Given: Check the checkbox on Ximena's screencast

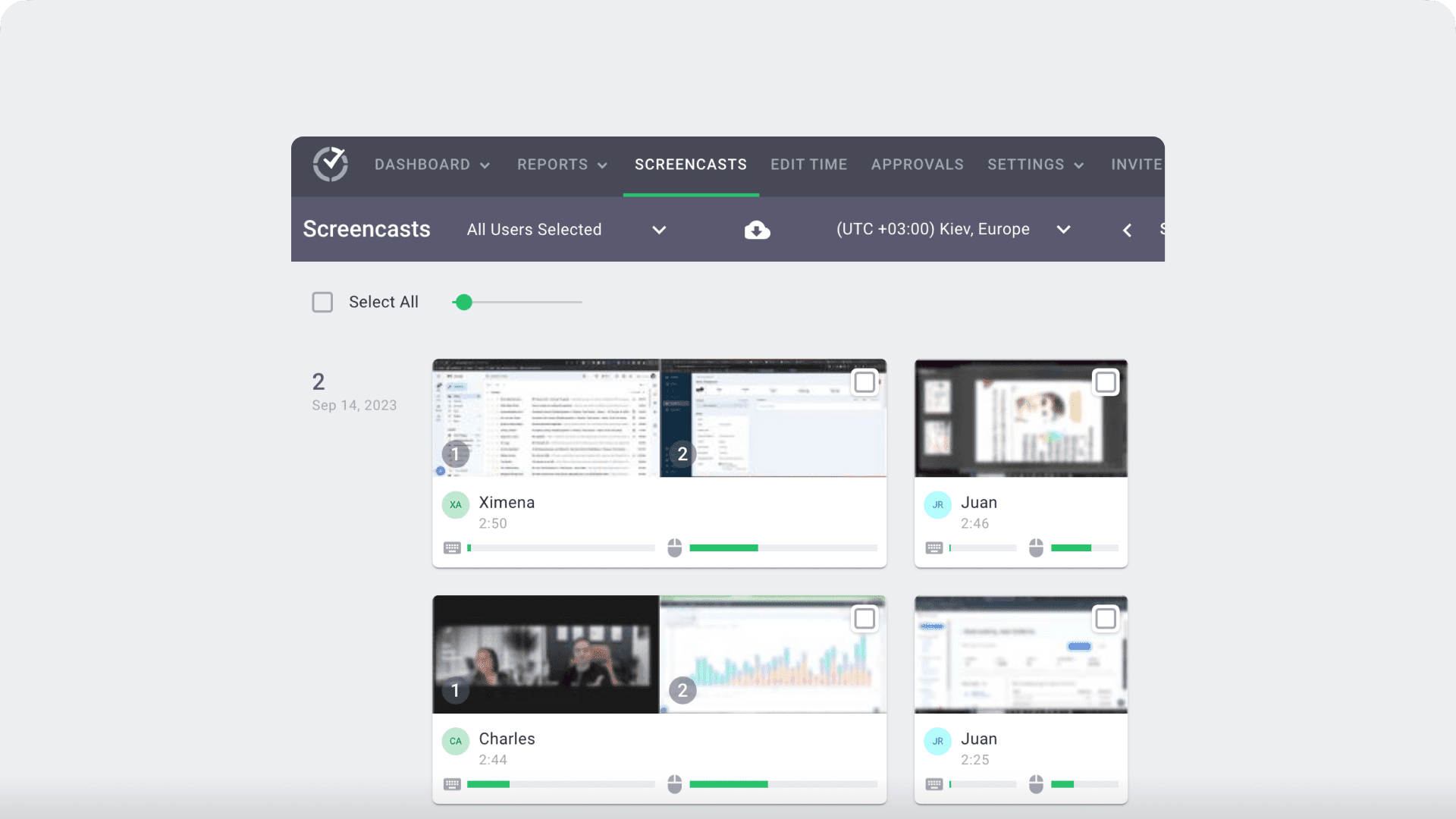Looking at the screenshot, I should point(864,382).
